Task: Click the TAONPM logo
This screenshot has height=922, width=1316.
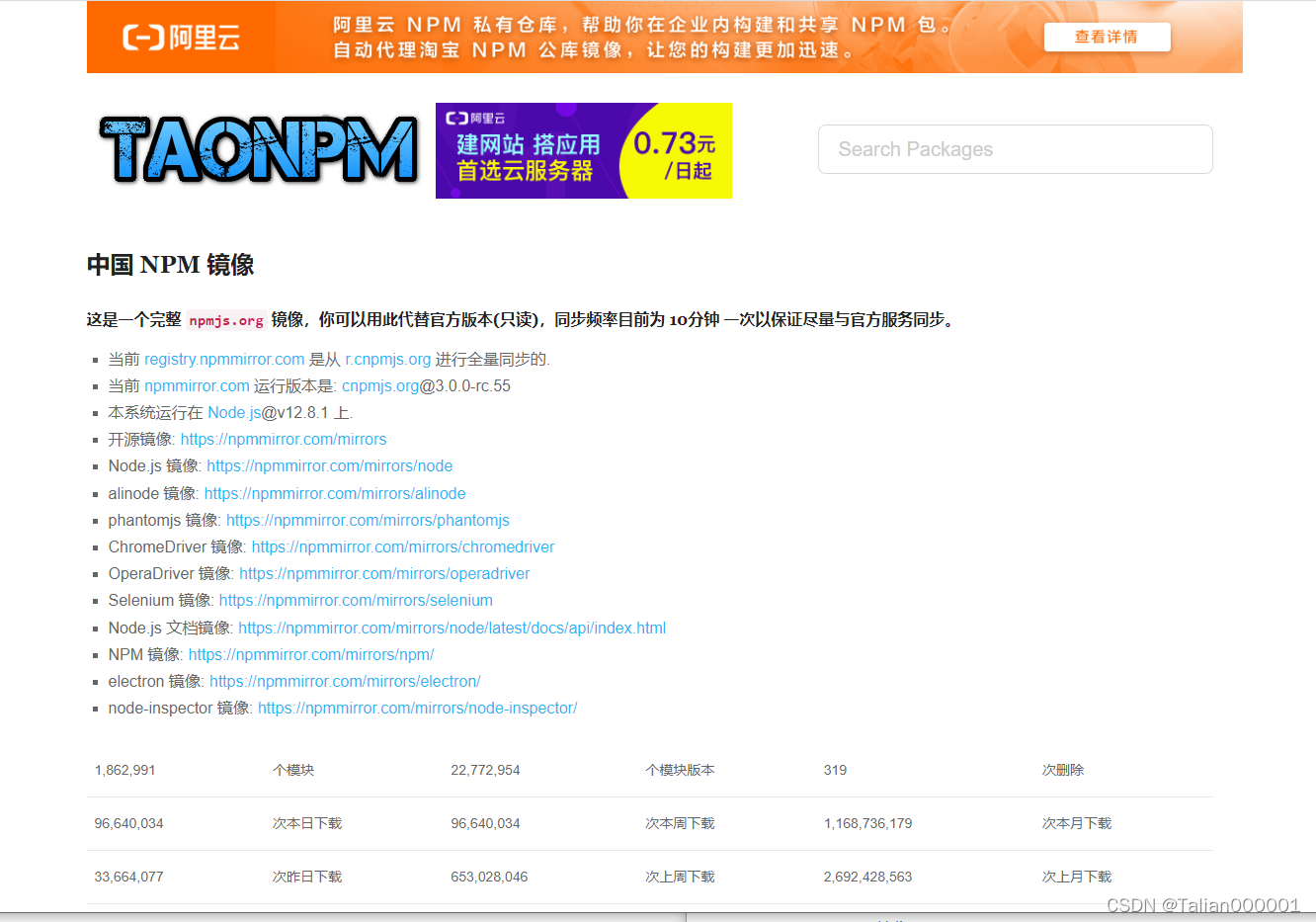Action: point(259,150)
